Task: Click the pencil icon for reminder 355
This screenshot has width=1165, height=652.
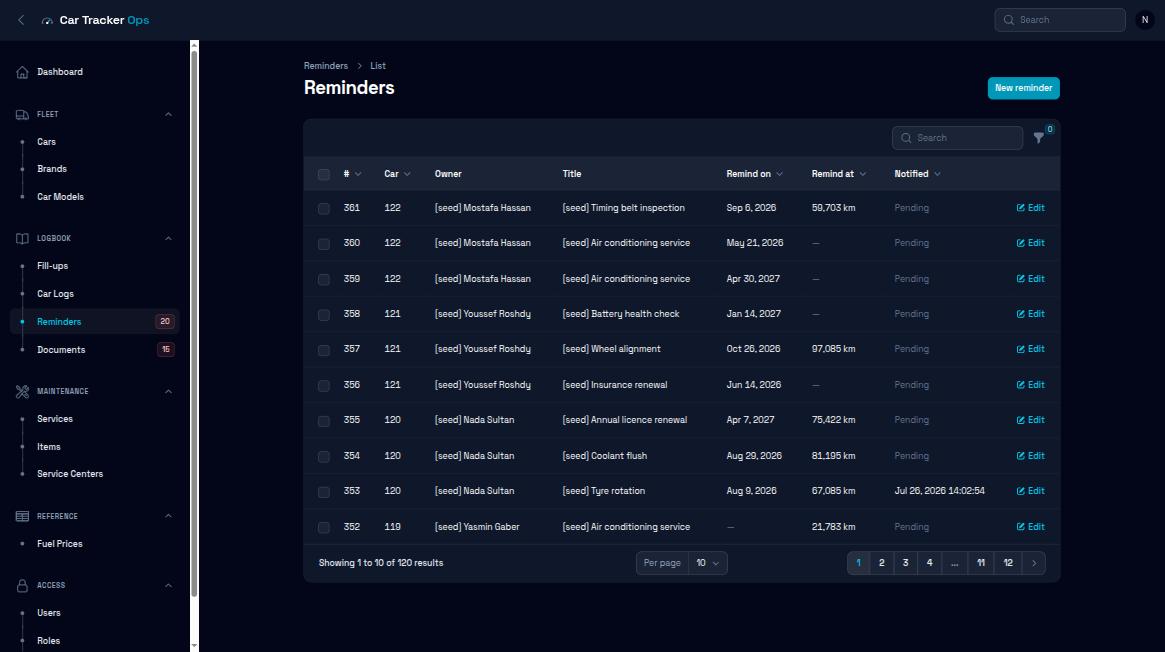Action: [1020, 420]
